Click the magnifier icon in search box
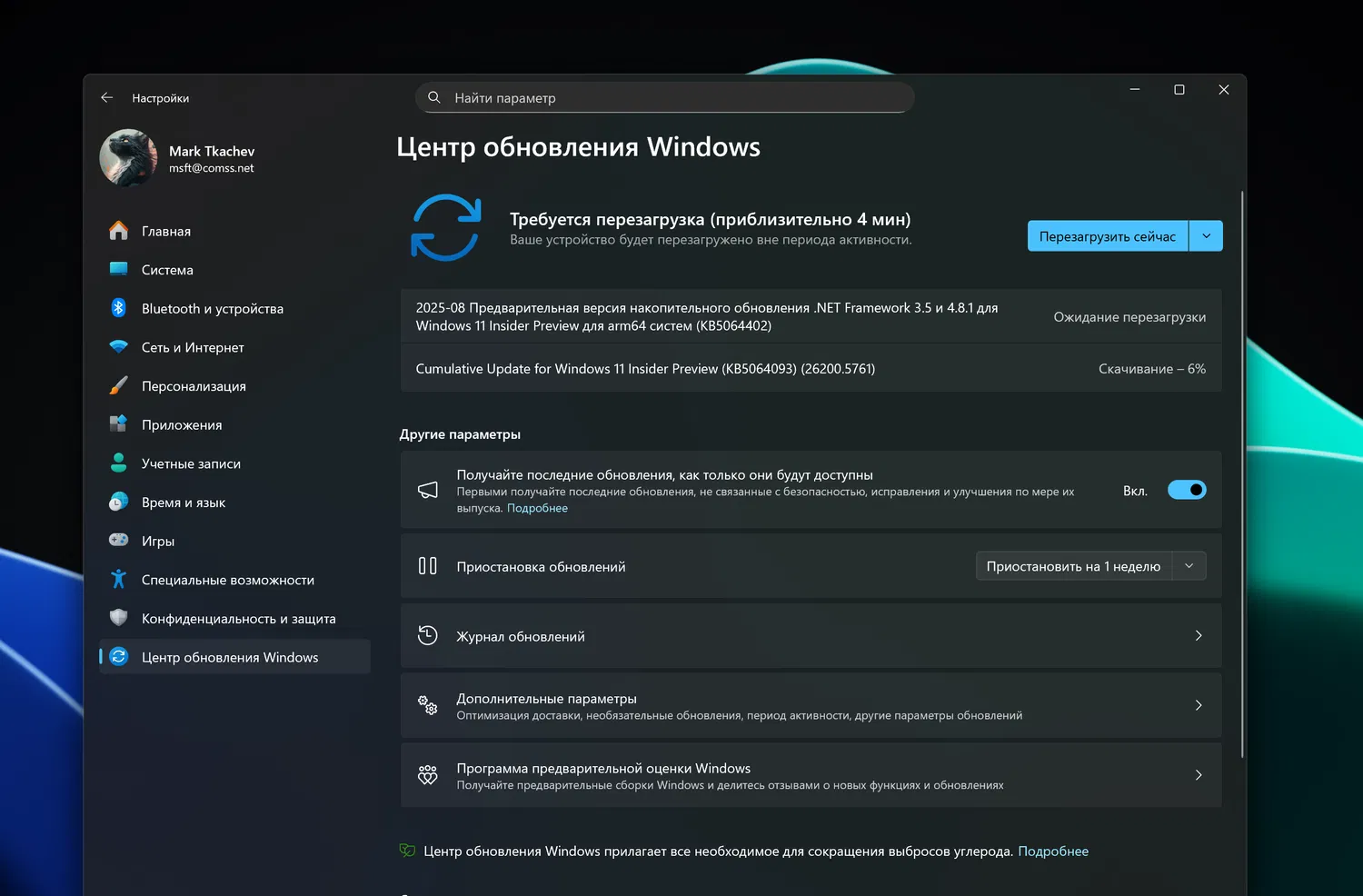Image resolution: width=1363 pixels, height=896 pixels. [434, 97]
